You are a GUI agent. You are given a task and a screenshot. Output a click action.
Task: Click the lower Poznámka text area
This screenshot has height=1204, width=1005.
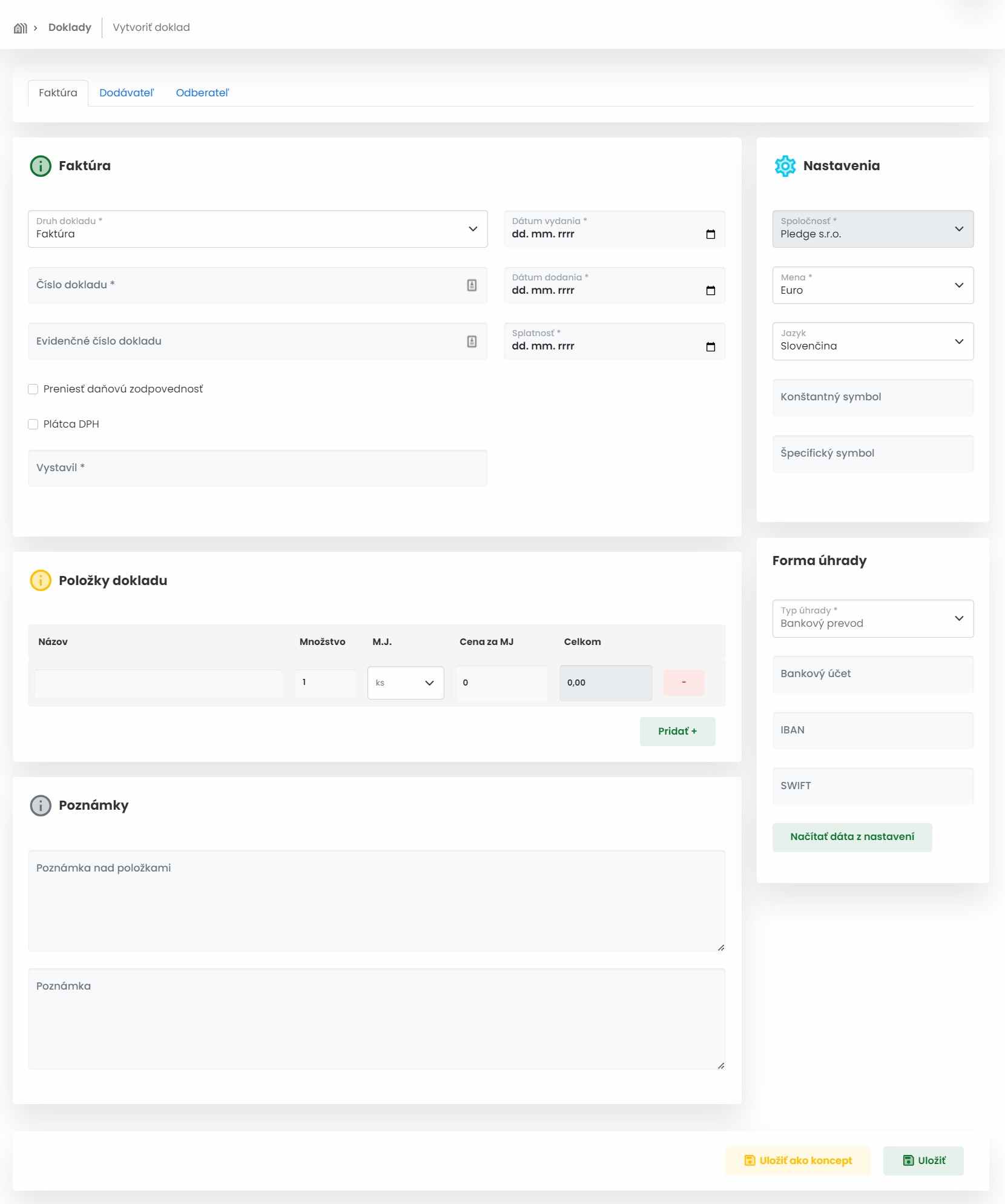click(377, 1019)
